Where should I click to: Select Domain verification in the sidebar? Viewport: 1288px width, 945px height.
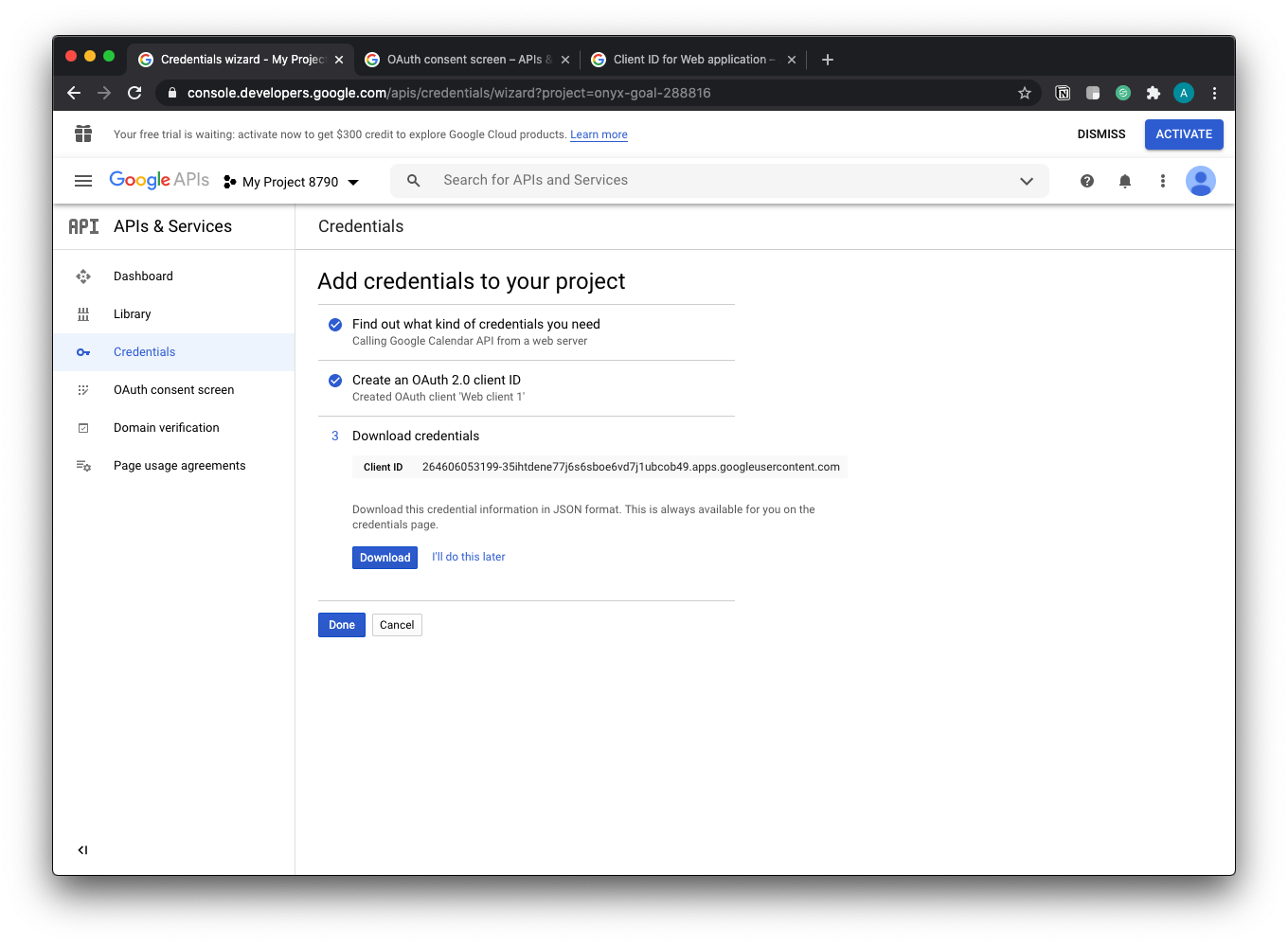click(x=166, y=428)
